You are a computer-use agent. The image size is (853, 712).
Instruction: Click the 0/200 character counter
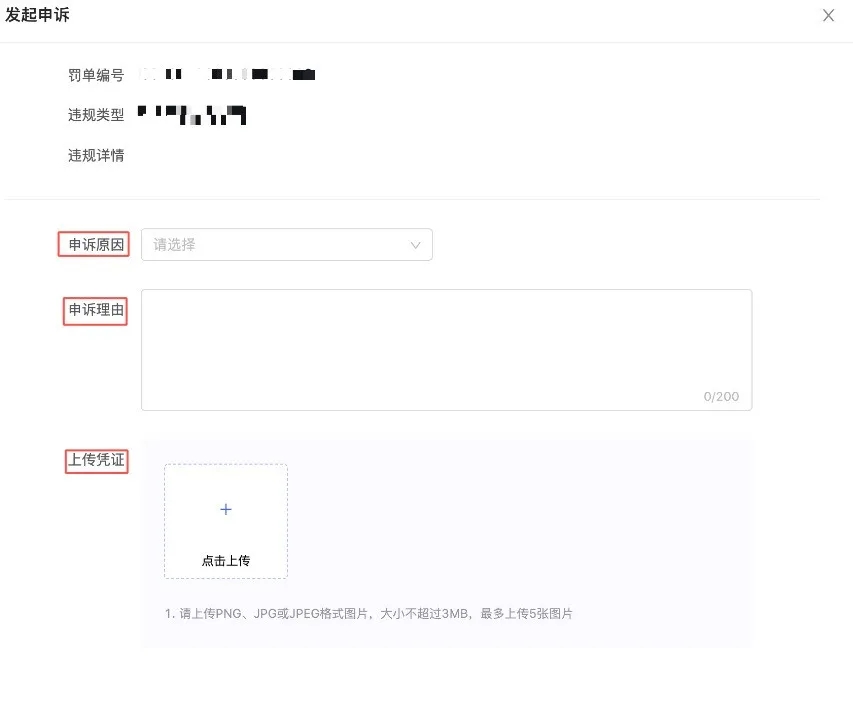pyautogui.click(x=721, y=397)
